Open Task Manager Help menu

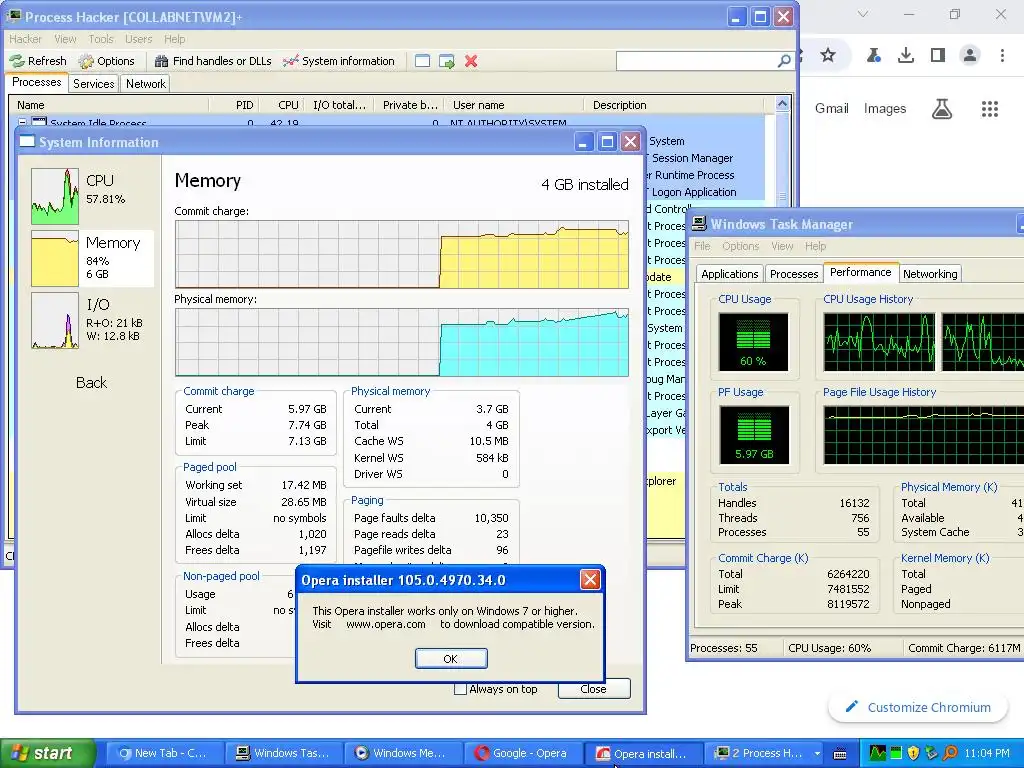click(x=815, y=246)
